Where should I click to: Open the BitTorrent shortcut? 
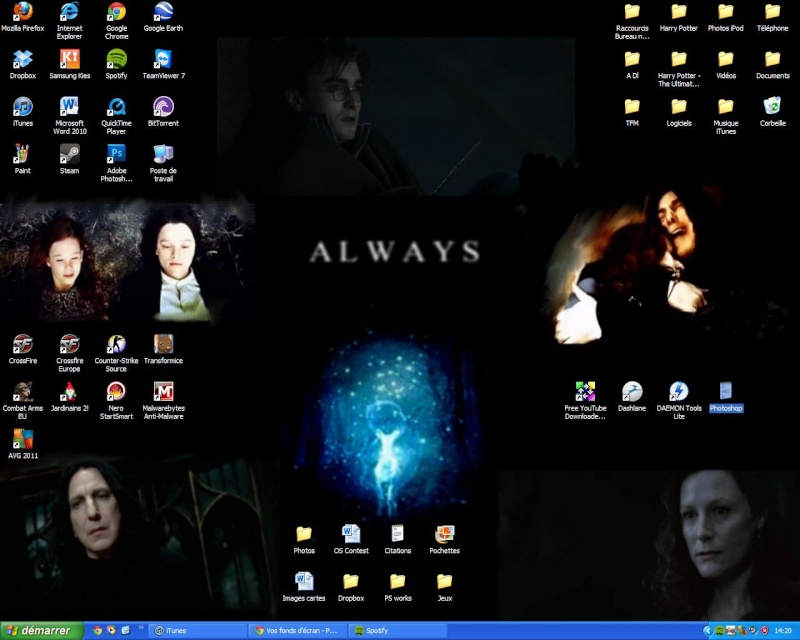point(163,112)
